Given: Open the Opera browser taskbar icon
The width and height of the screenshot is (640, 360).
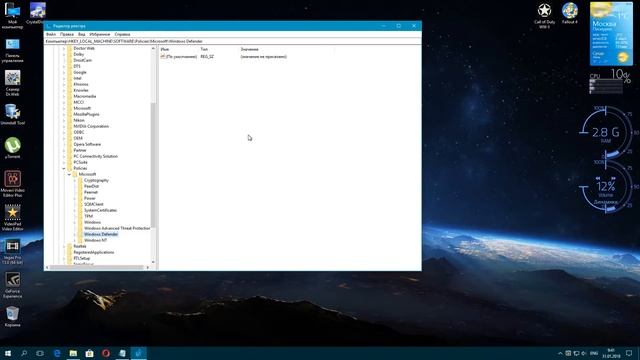Looking at the screenshot, I should (106, 353).
